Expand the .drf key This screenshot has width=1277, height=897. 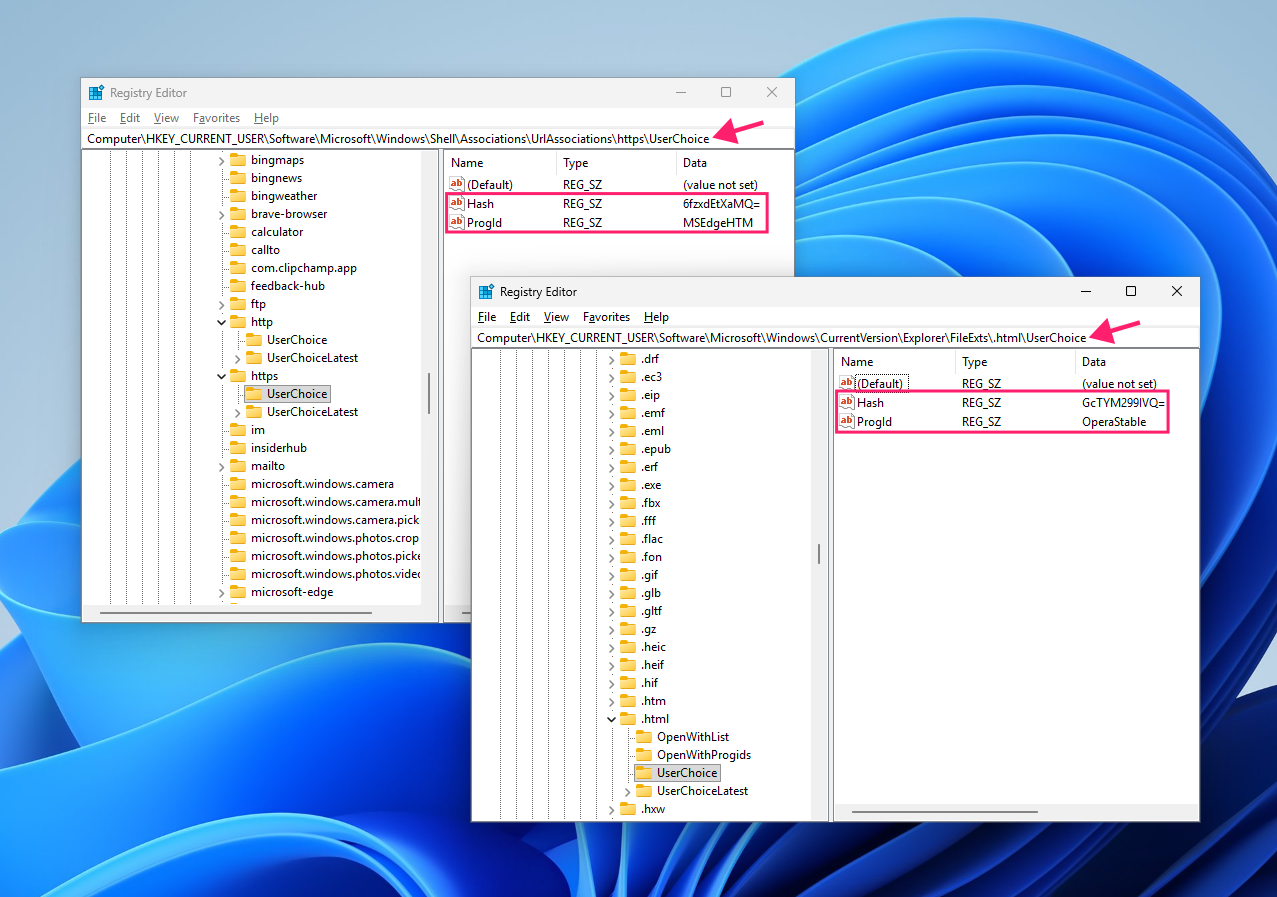click(x=611, y=359)
